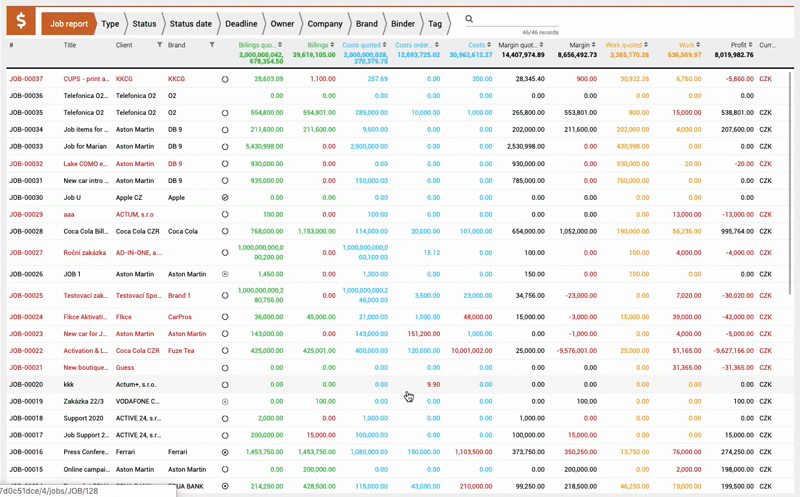Click dotted status icon for JOB-00019
Screen dimensions: 800x497
click(x=225, y=402)
